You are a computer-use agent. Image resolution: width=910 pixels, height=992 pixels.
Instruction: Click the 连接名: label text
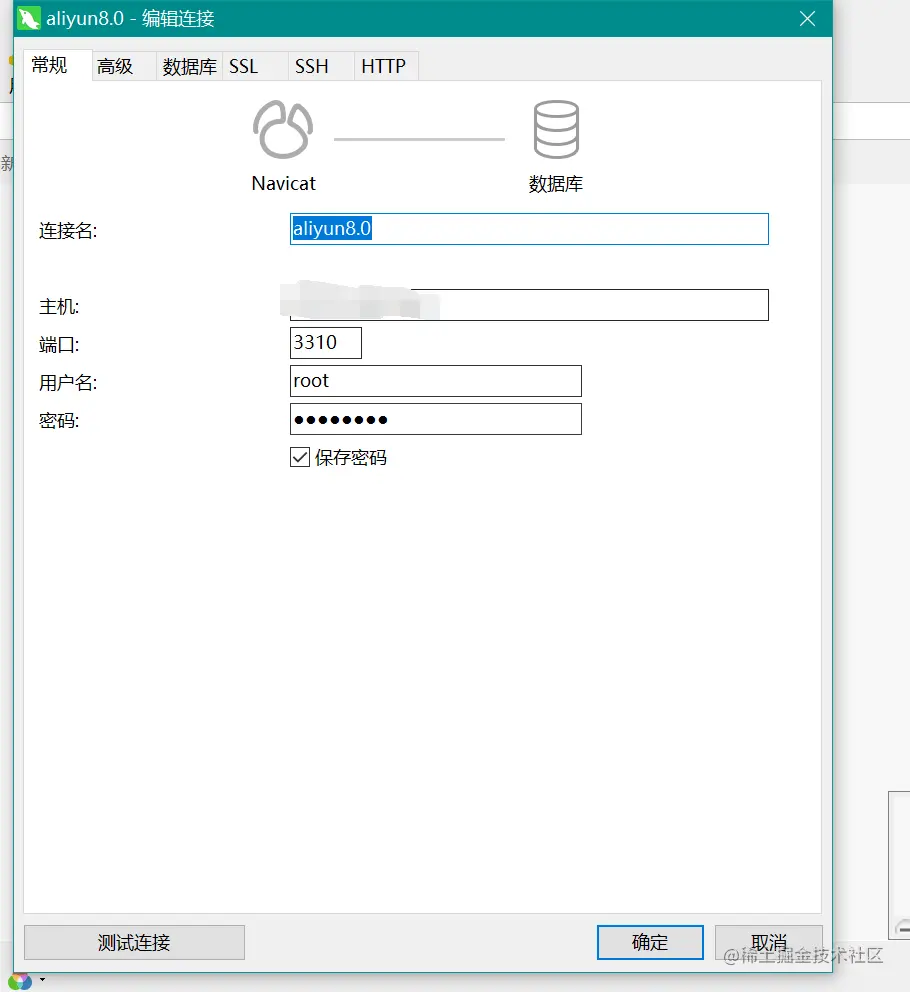point(68,230)
